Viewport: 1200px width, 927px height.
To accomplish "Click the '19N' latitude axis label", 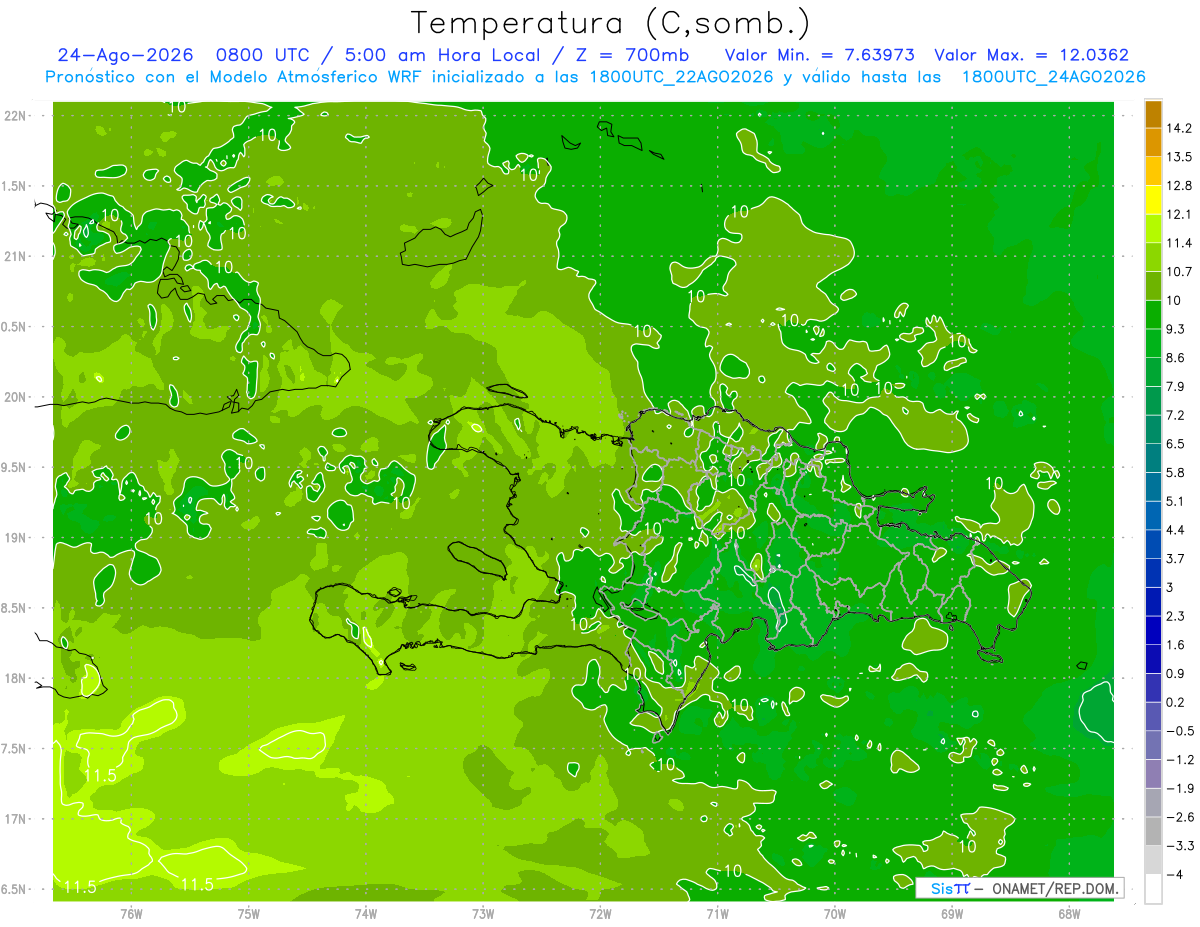I will tap(16, 538).
